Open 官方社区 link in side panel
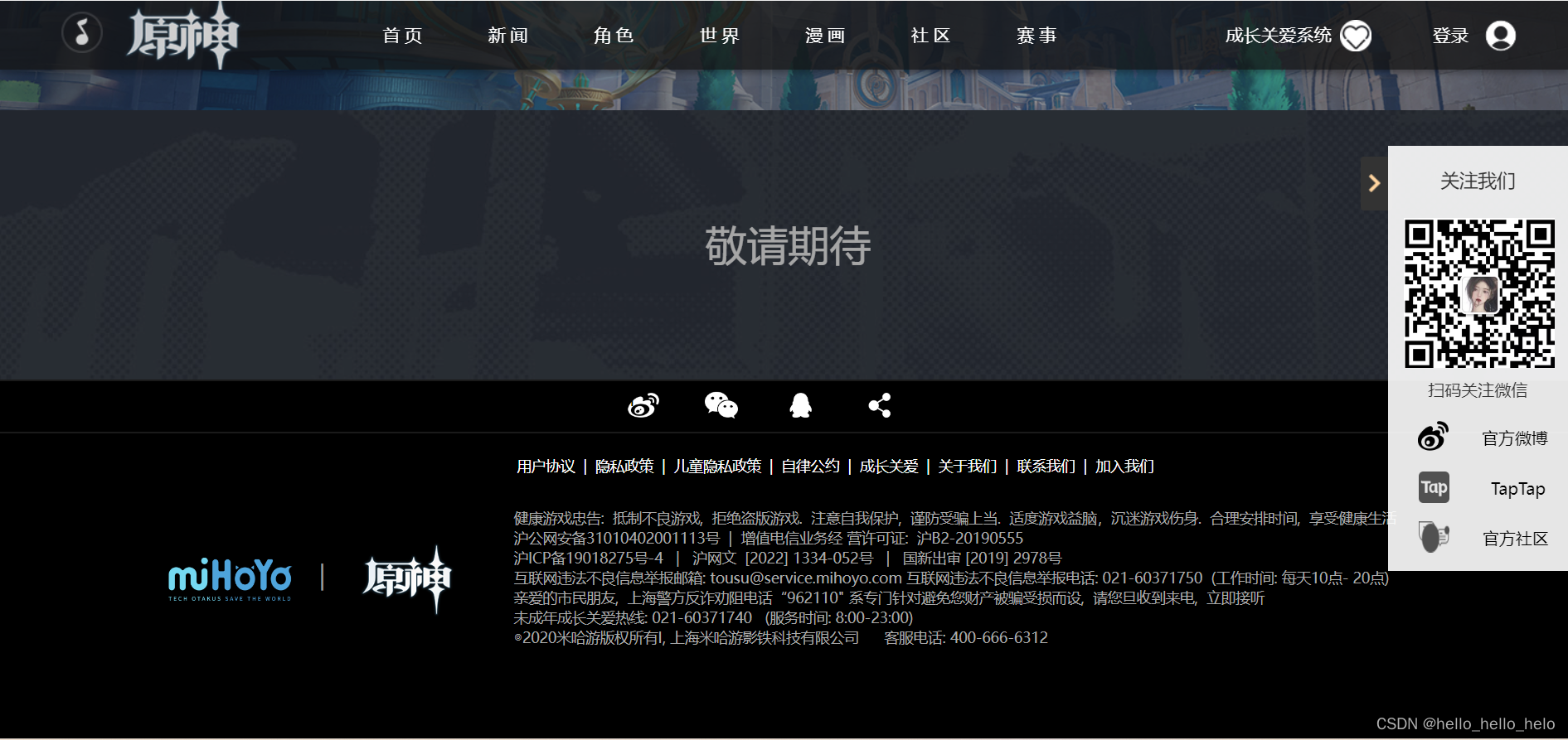The image size is (1568, 740). coord(1515,539)
